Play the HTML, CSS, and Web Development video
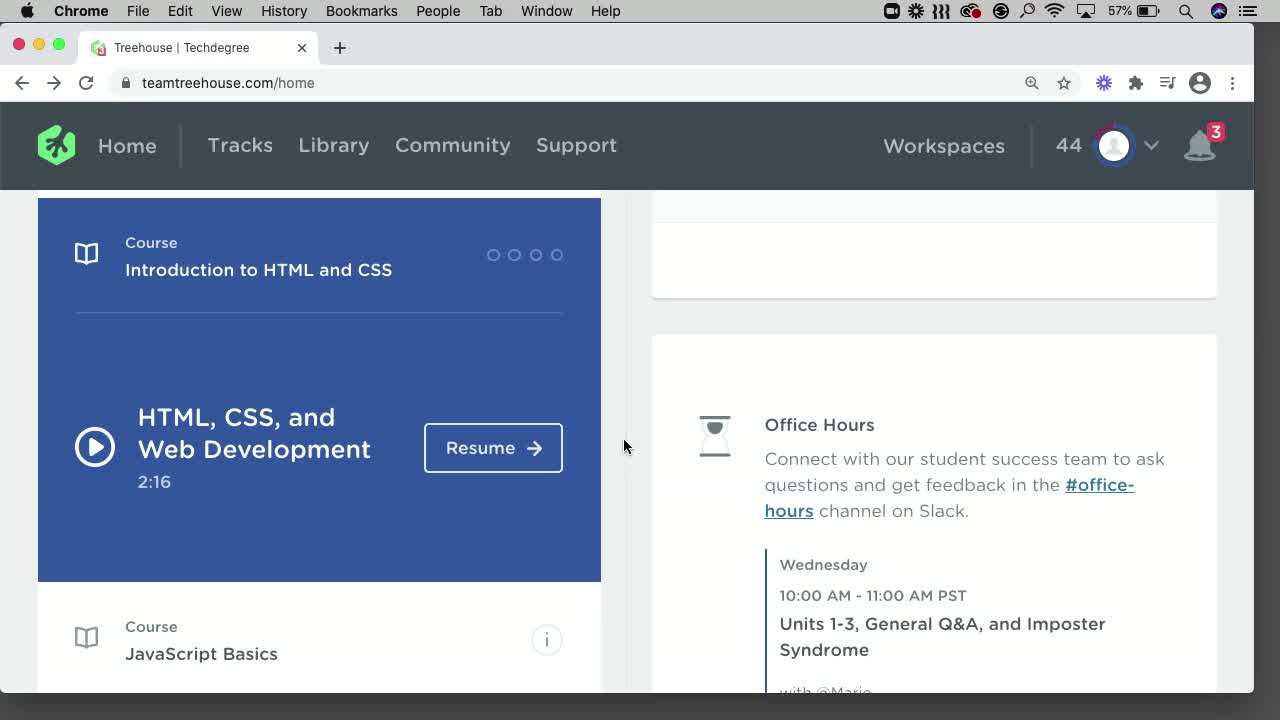This screenshot has width=1280, height=720. (x=95, y=448)
